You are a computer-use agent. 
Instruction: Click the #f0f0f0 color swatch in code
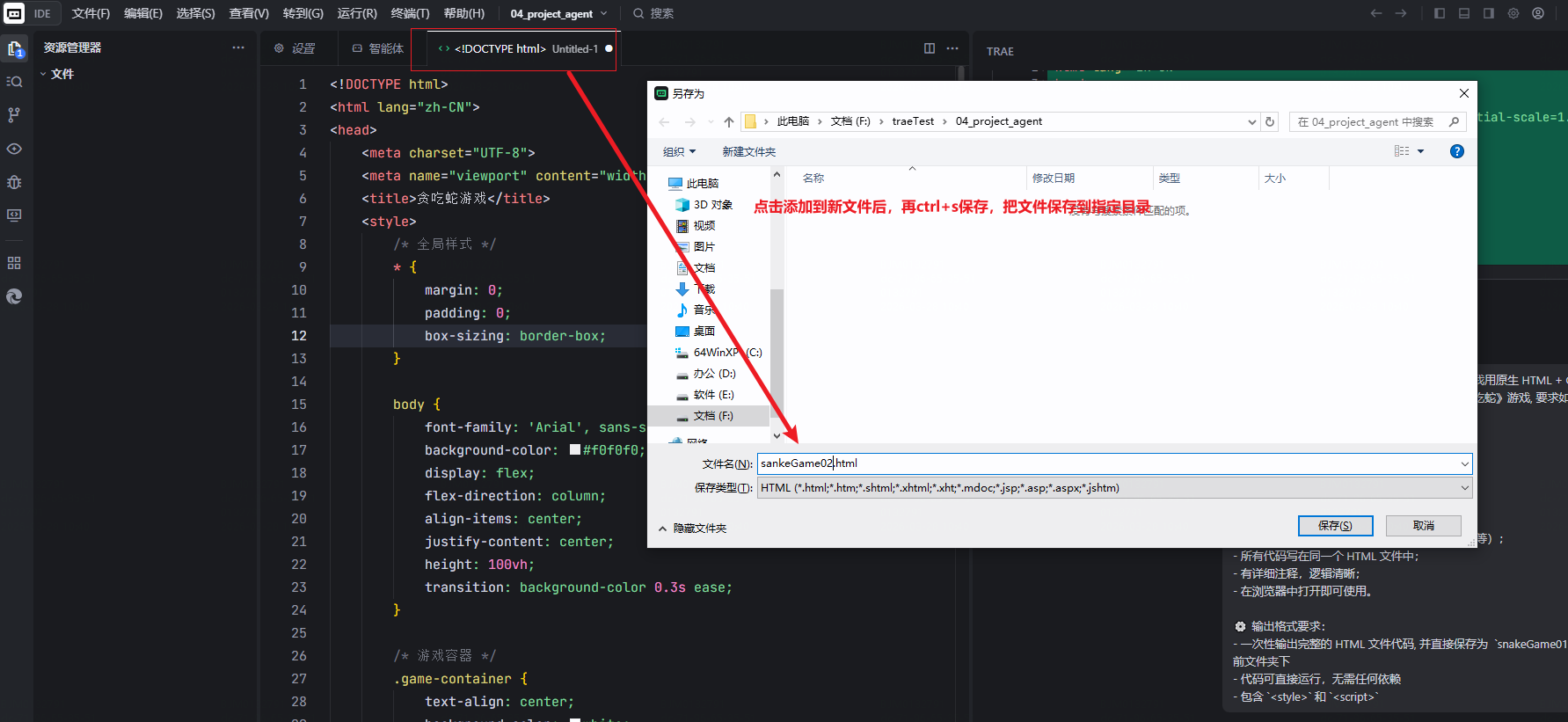tap(575, 449)
